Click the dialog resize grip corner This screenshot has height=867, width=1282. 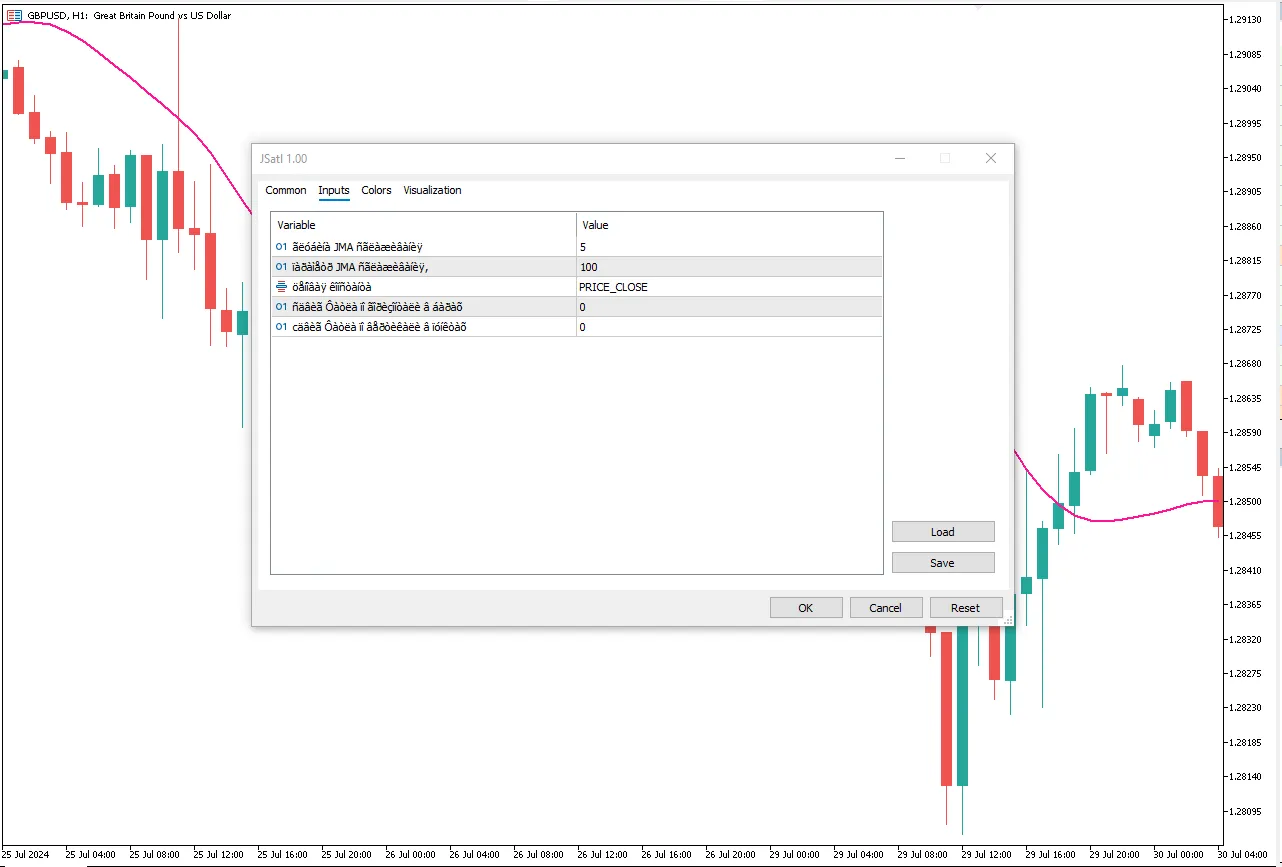[x=1008, y=621]
